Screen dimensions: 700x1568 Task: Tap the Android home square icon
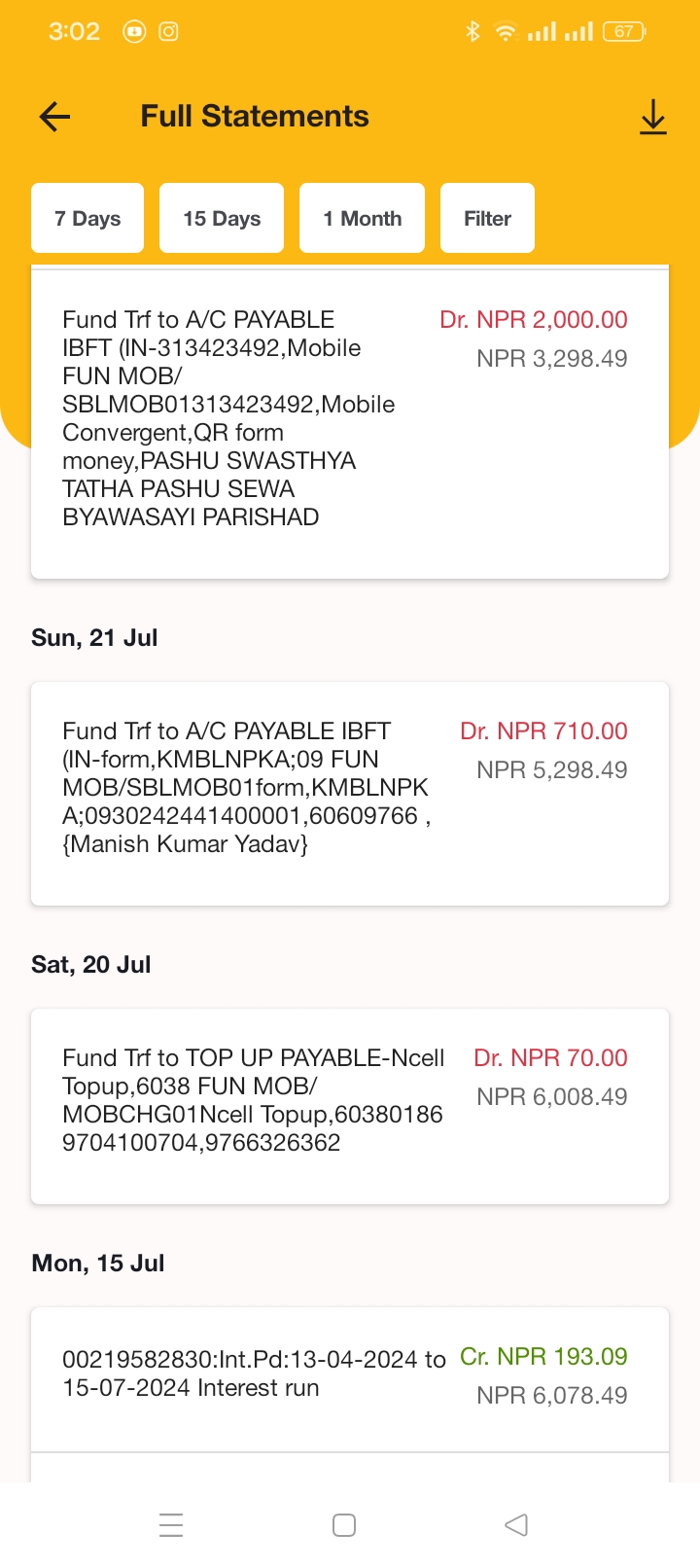tap(344, 1525)
